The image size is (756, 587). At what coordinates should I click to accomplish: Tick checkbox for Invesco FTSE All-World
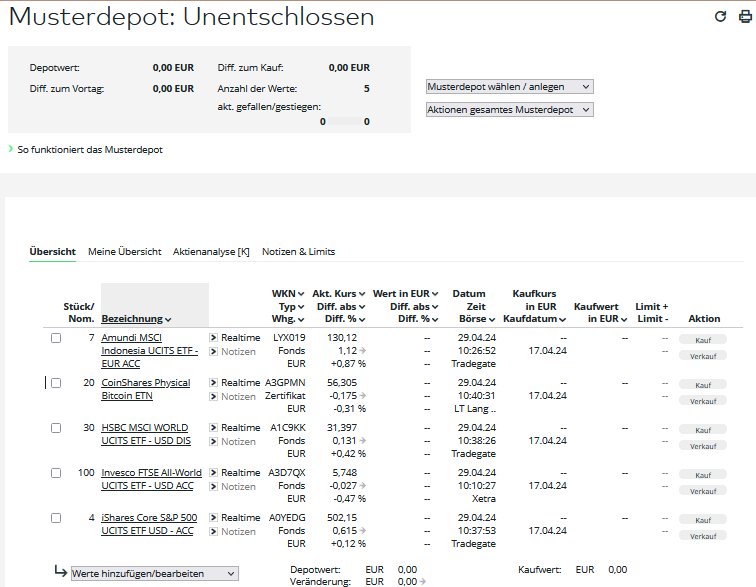click(56, 473)
